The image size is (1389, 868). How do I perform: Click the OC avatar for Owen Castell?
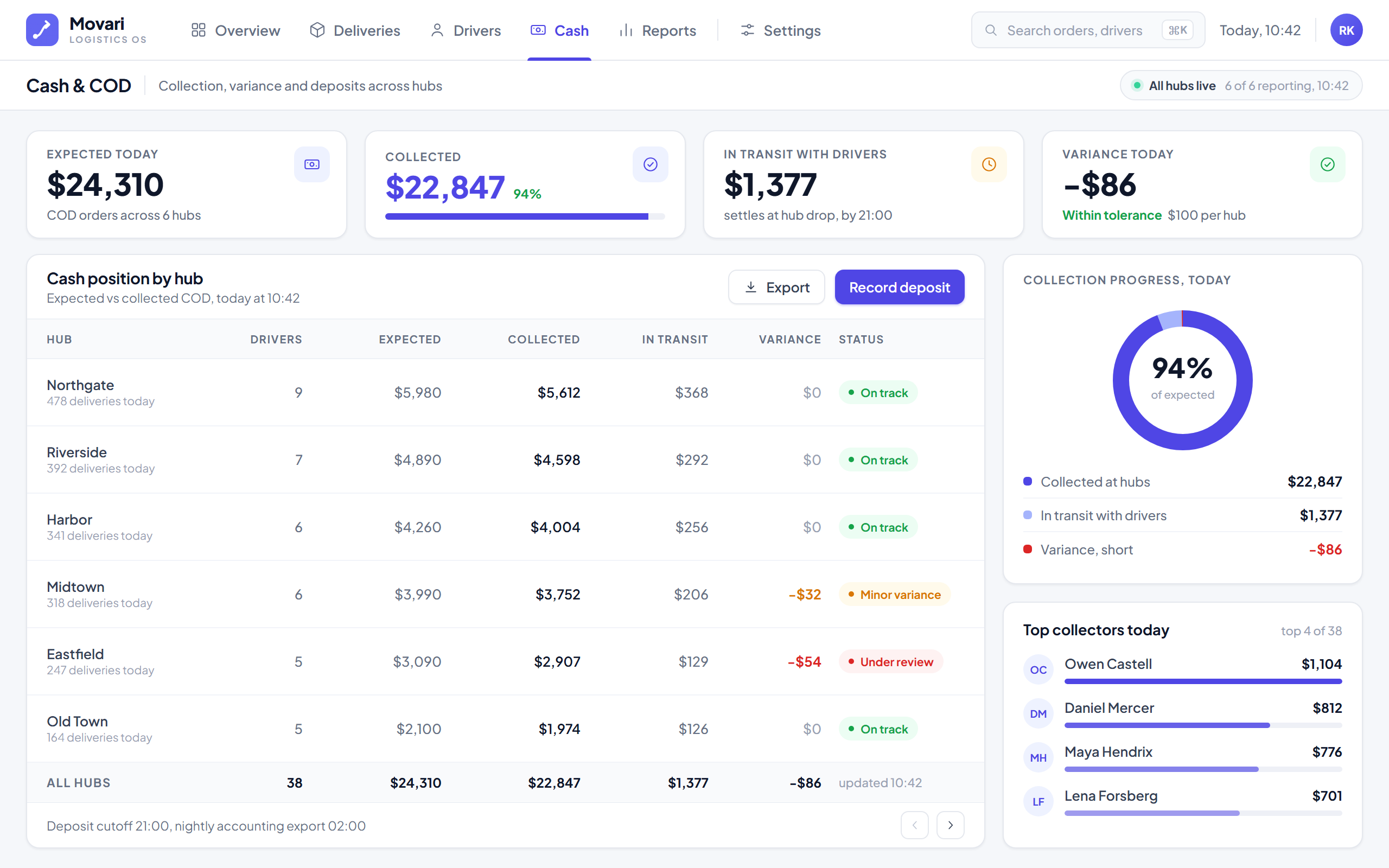[x=1038, y=669]
